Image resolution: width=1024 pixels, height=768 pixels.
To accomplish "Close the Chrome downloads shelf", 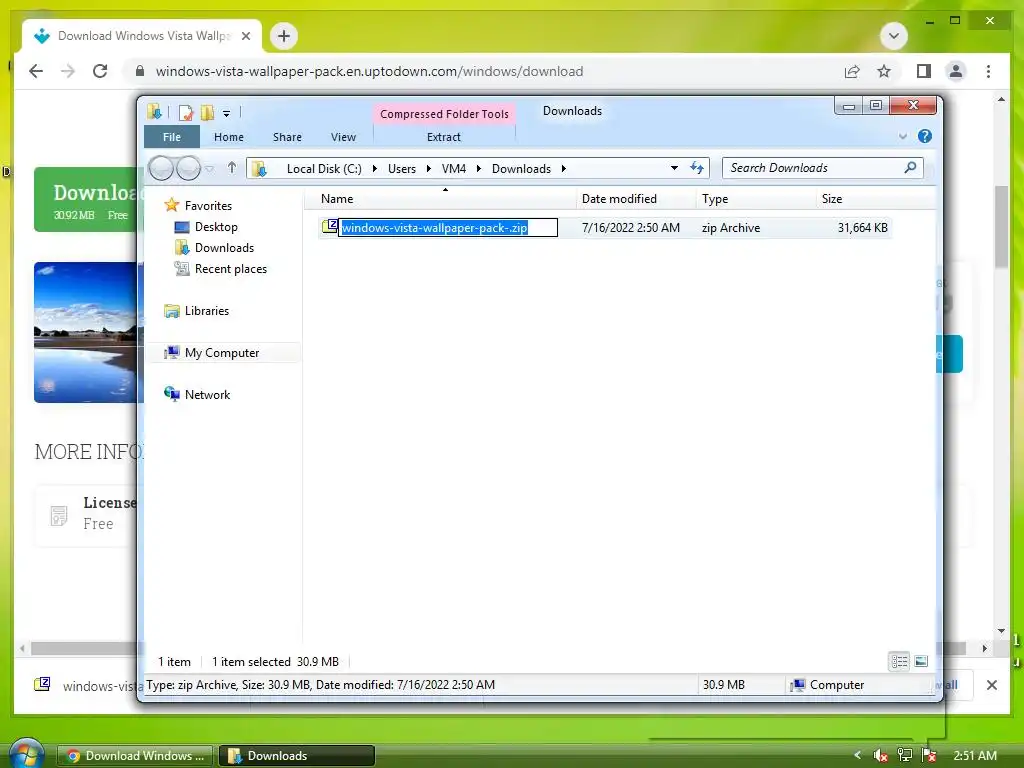I will (x=991, y=685).
